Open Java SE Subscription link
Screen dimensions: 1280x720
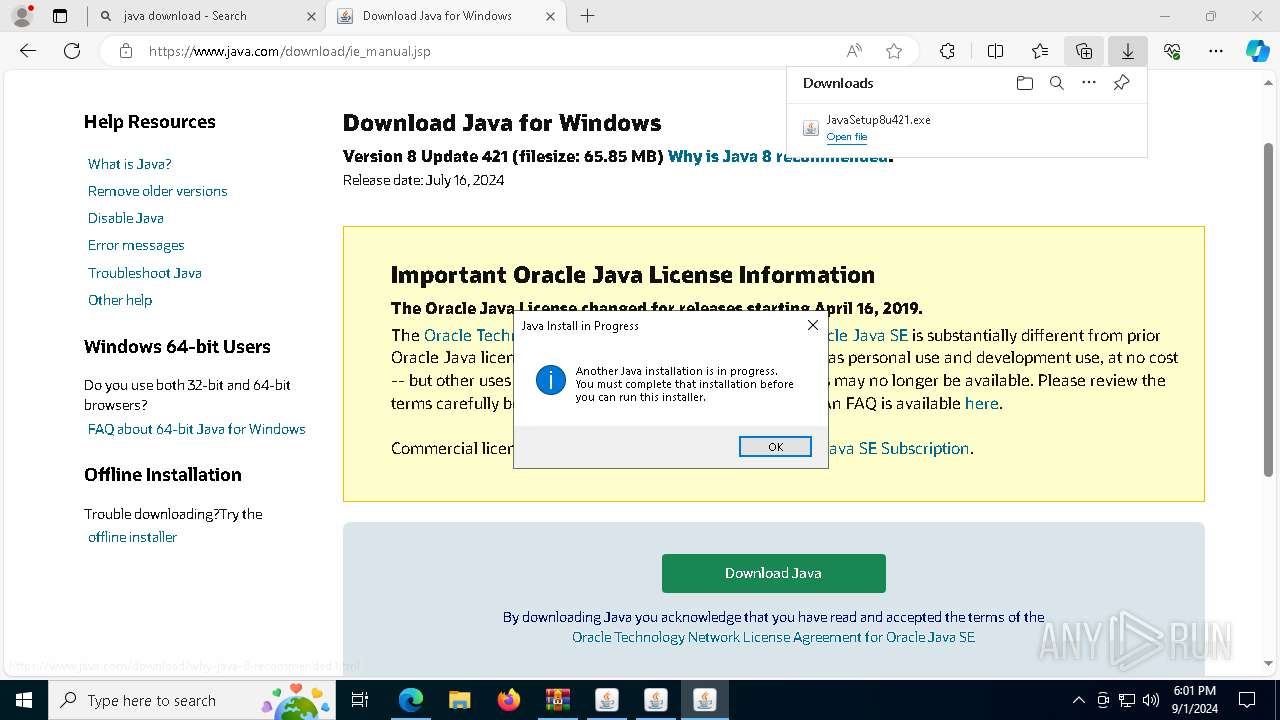pos(899,448)
